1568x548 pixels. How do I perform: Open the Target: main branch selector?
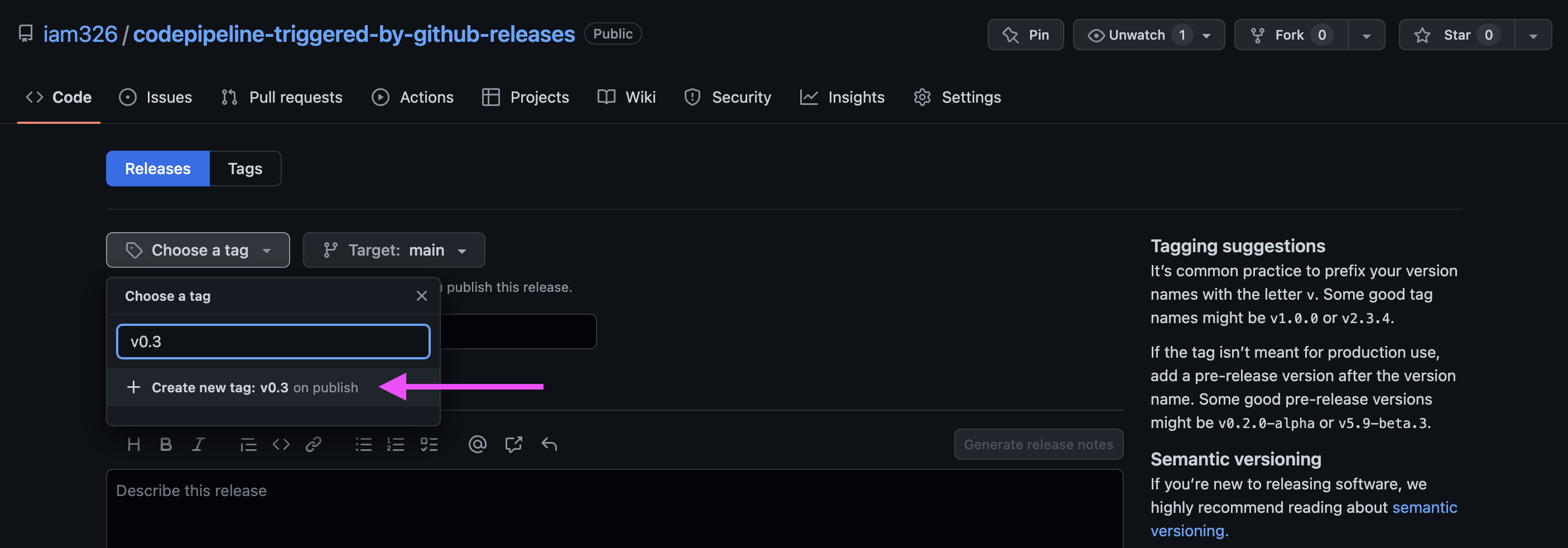click(x=393, y=249)
